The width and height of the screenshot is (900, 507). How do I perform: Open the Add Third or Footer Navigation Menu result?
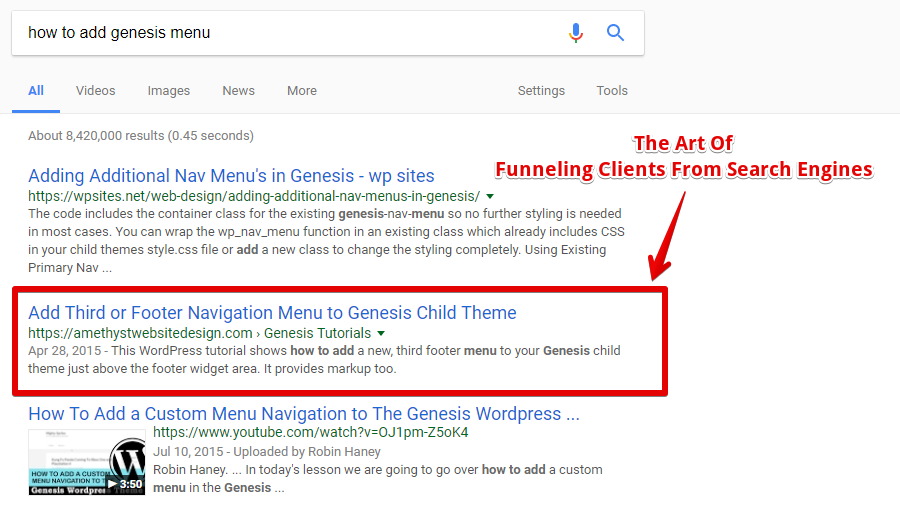[x=272, y=313]
